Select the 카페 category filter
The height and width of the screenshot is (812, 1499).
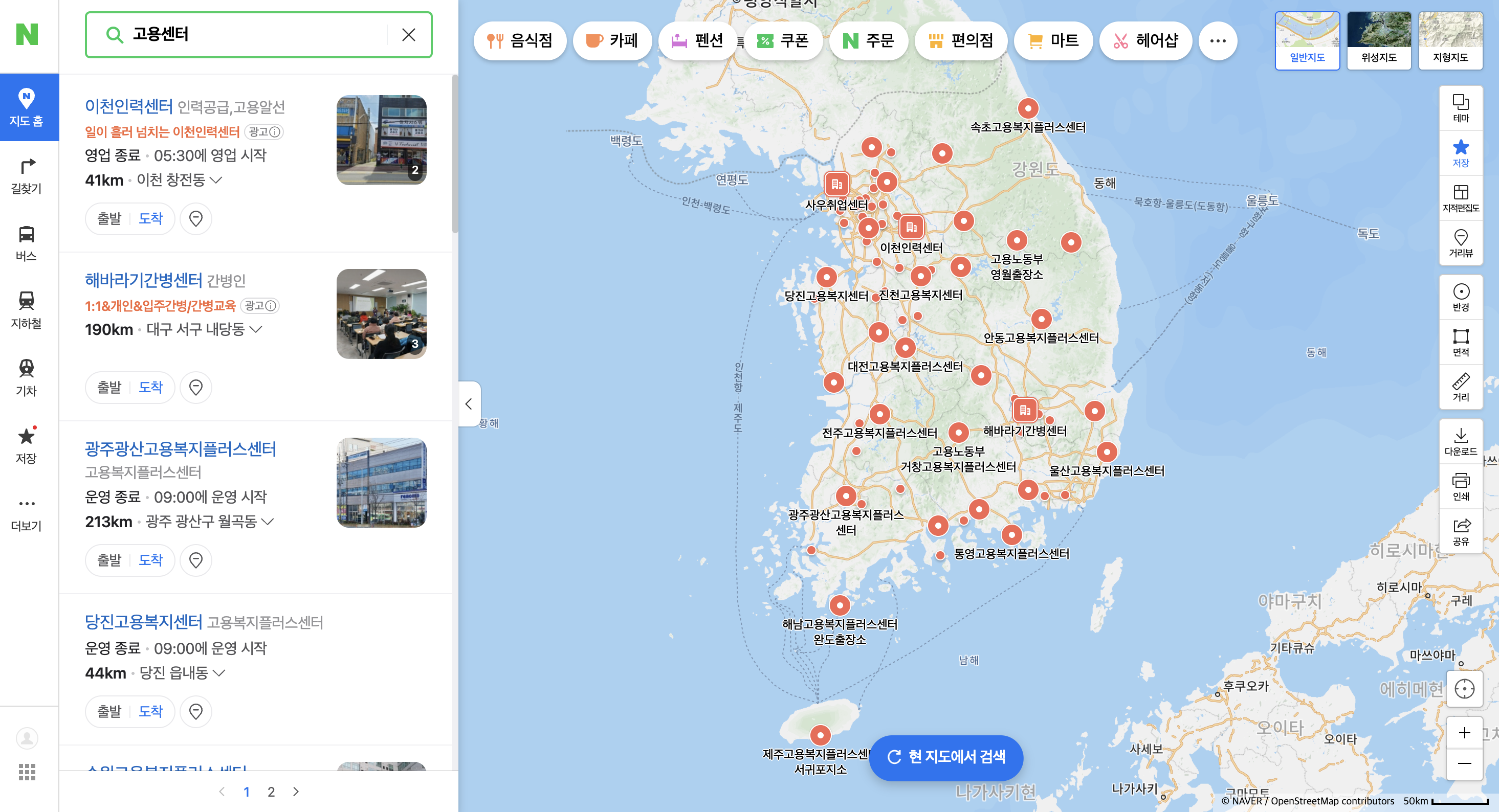coord(612,40)
